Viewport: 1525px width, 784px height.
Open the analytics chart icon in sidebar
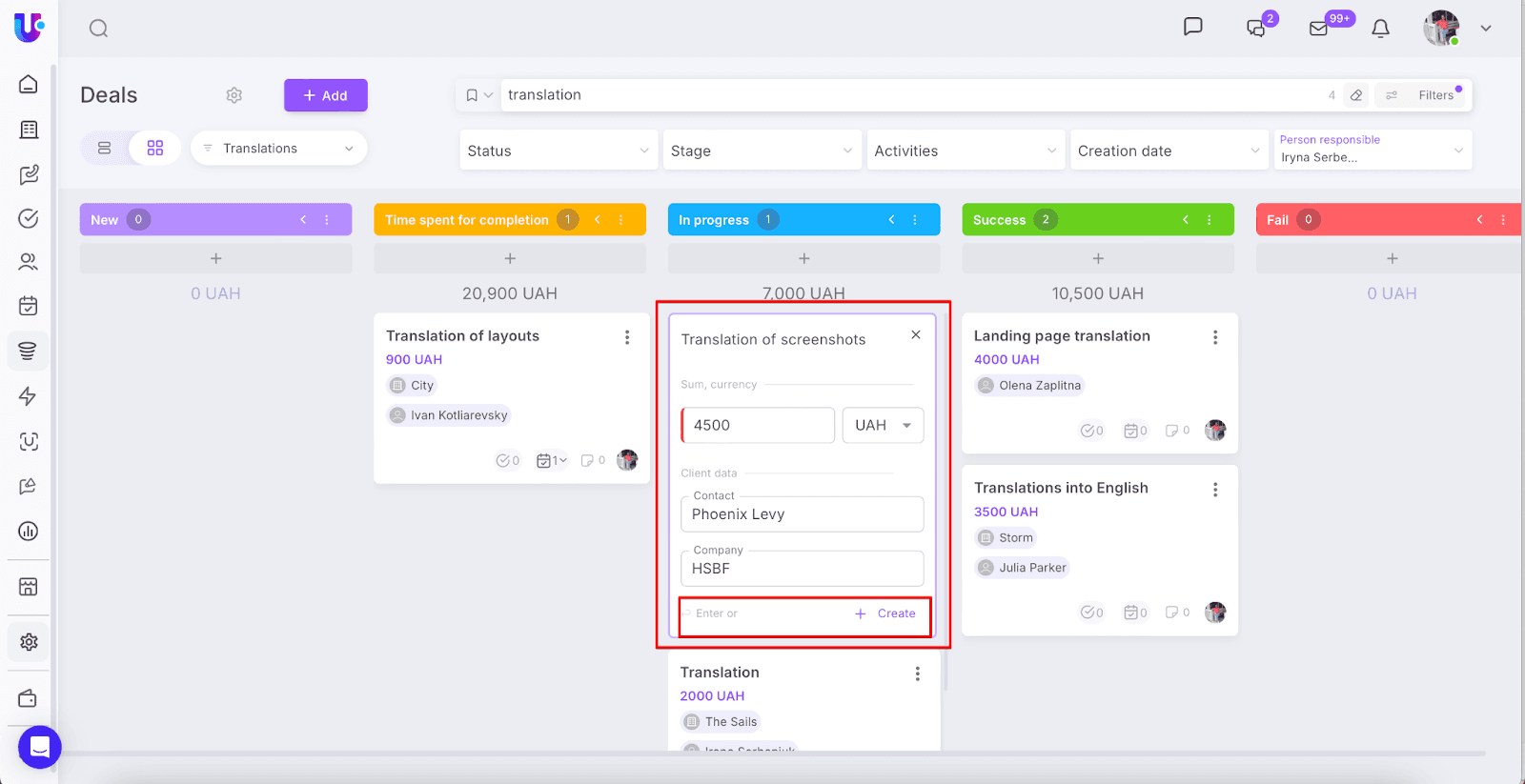tap(29, 531)
